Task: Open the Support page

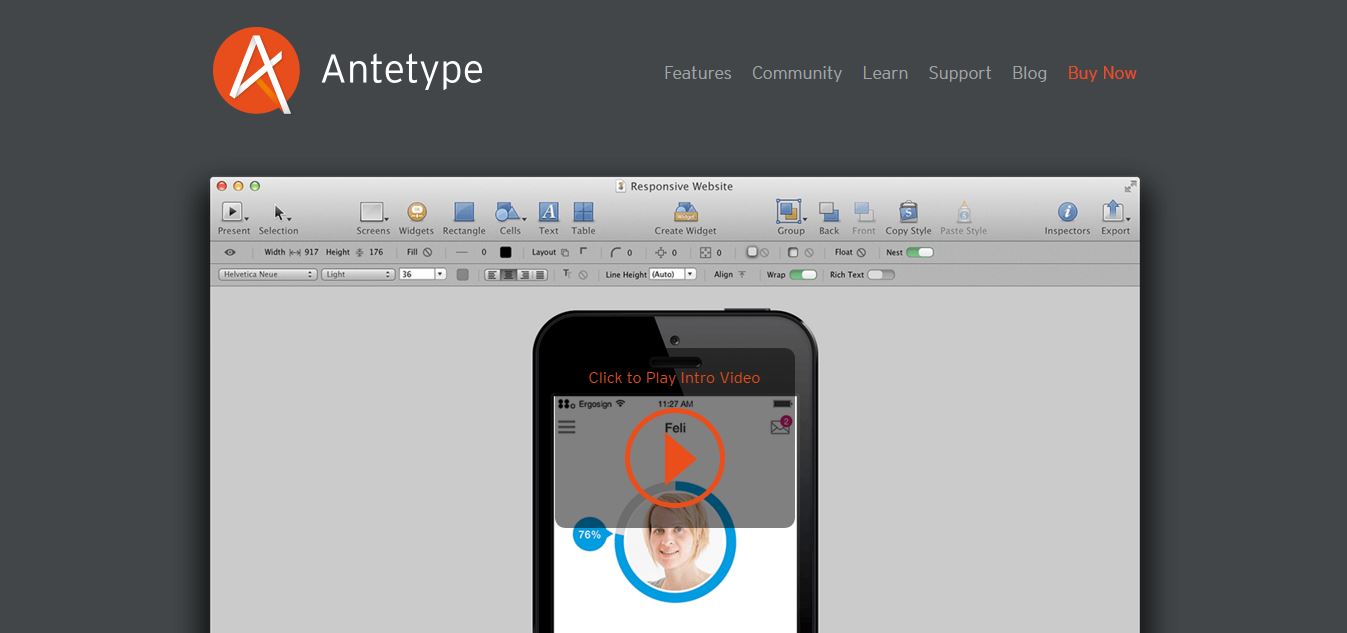Action: (959, 73)
